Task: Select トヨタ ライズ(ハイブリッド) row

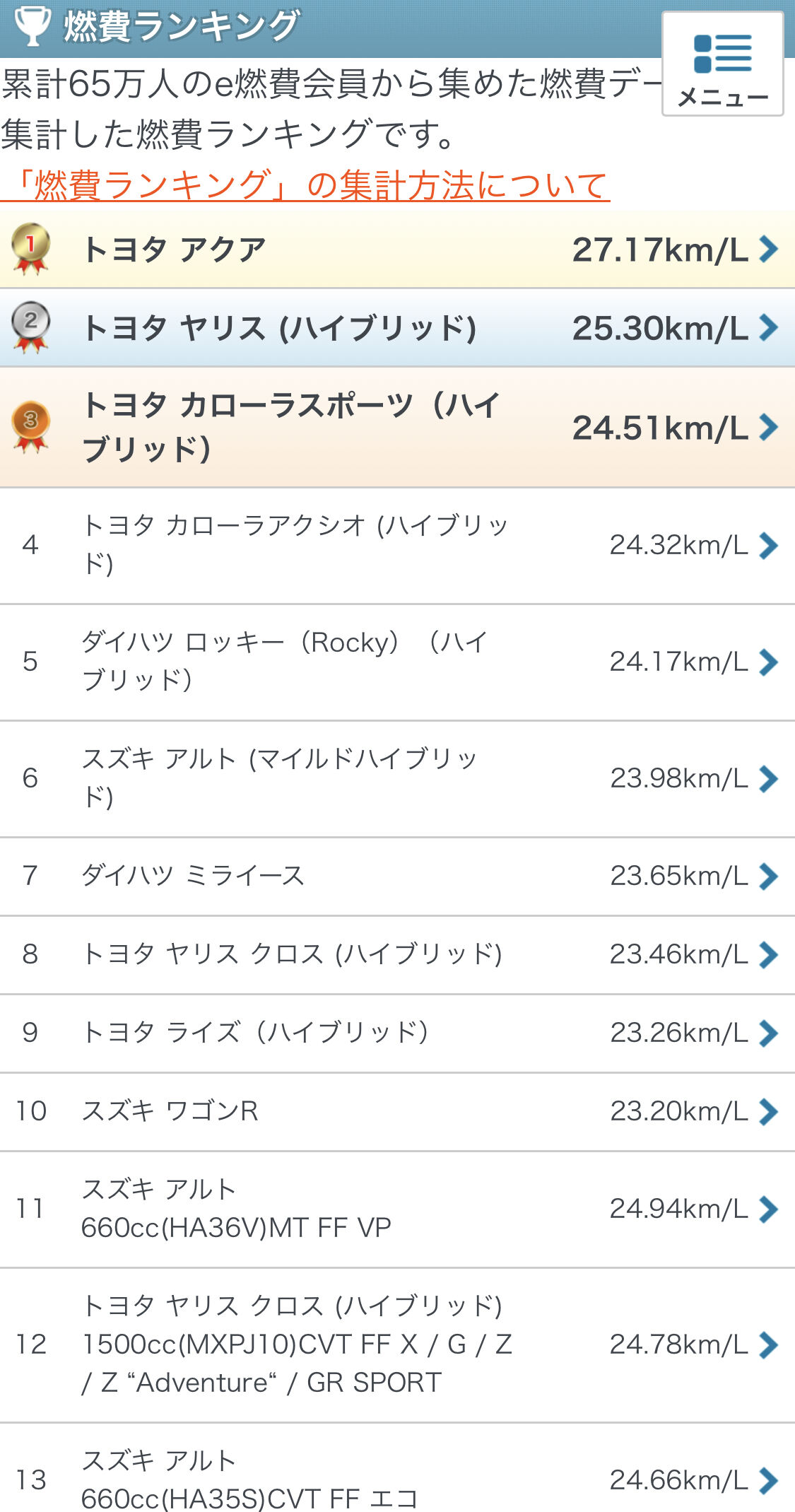Action: pos(397,1033)
